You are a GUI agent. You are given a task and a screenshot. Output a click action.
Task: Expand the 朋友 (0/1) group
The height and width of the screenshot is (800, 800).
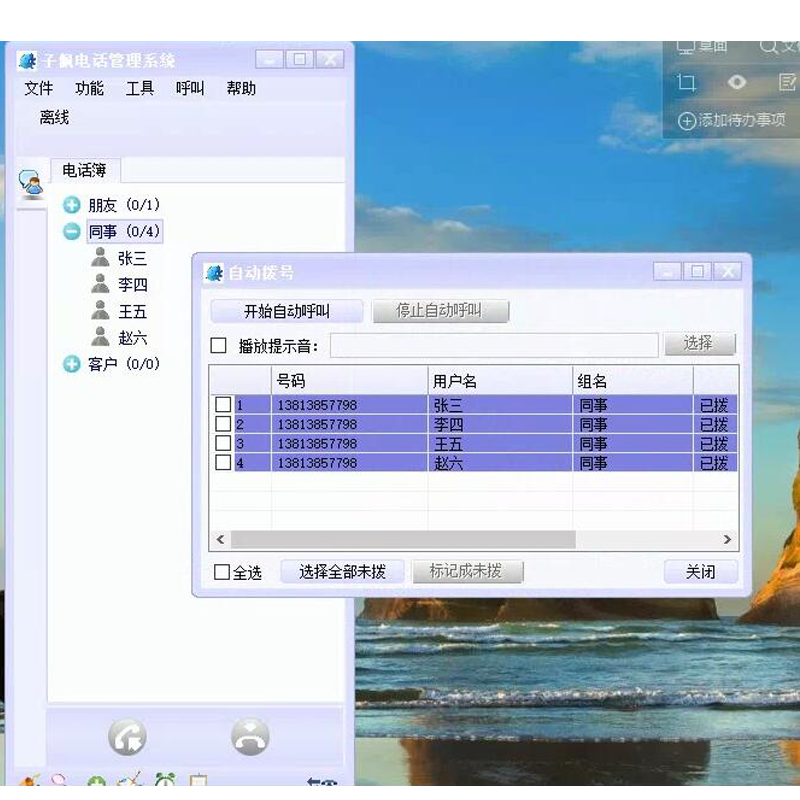pyautogui.click(x=71, y=205)
